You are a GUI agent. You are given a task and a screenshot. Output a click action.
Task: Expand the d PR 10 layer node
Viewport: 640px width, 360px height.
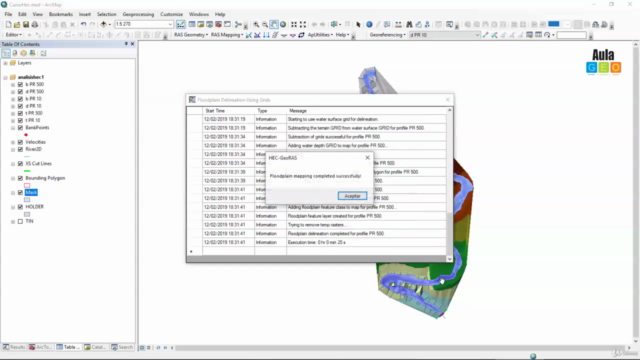(13, 106)
